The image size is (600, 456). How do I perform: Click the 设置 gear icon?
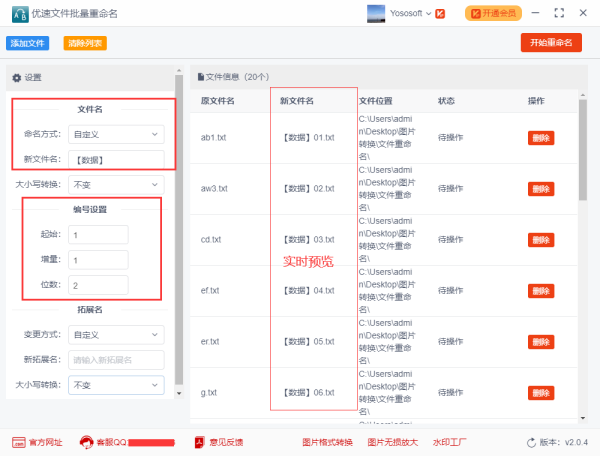17,77
